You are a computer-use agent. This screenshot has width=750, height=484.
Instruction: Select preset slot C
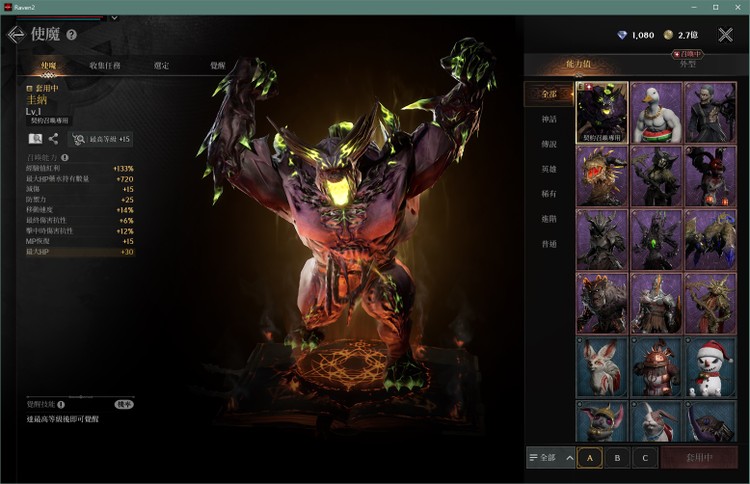pyautogui.click(x=645, y=458)
